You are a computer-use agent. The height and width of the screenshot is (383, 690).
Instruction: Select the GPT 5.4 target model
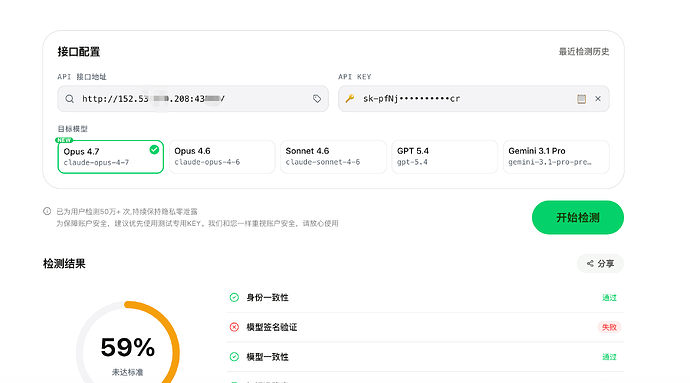[444, 157]
